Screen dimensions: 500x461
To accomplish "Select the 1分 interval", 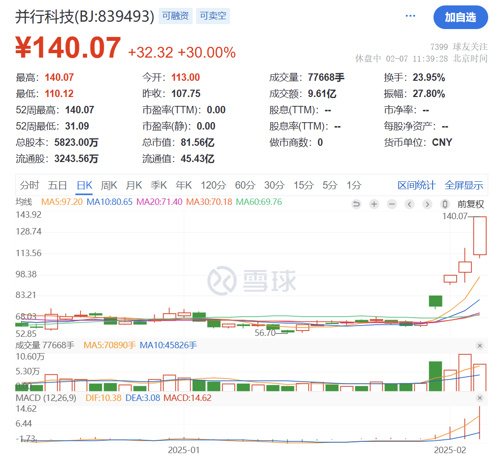I will pos(354,185).
